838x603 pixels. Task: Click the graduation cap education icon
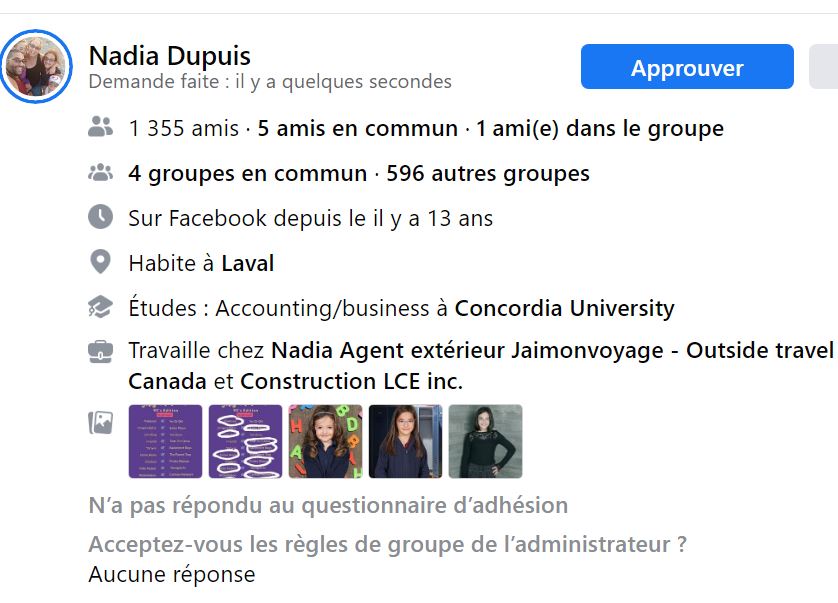tap(100, 307)
